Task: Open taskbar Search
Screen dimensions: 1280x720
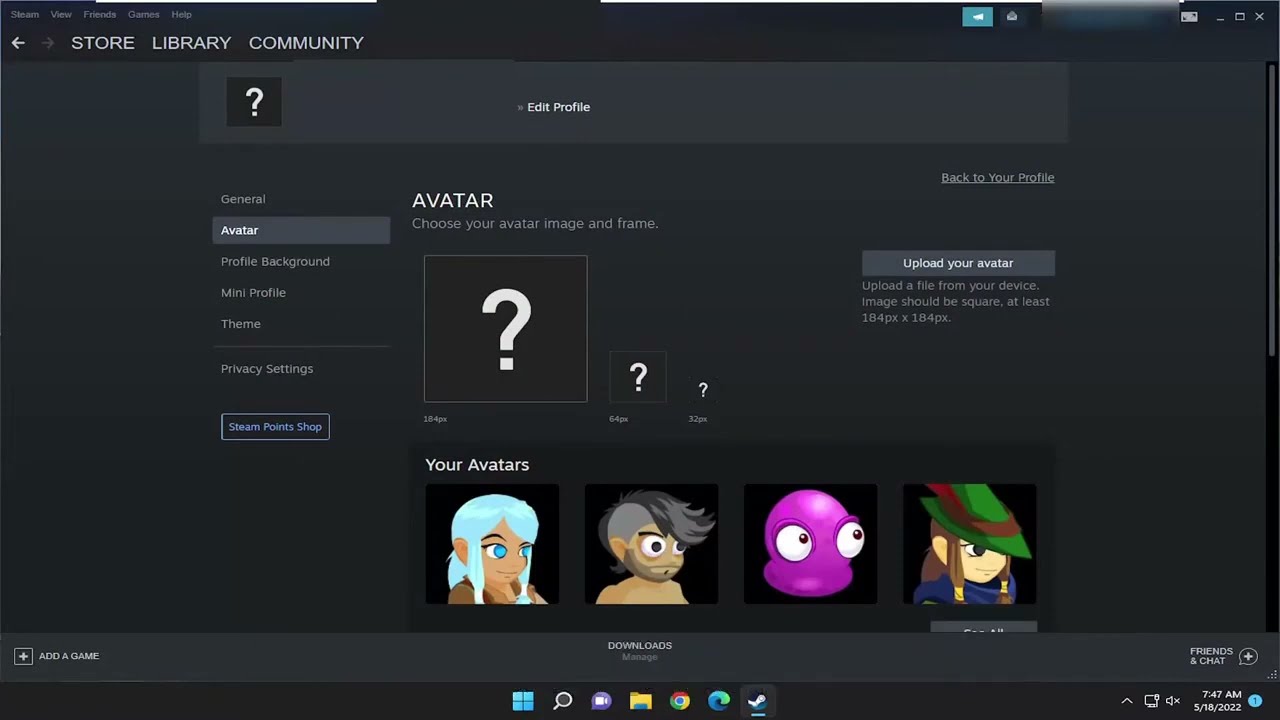Action: [563, 701]
